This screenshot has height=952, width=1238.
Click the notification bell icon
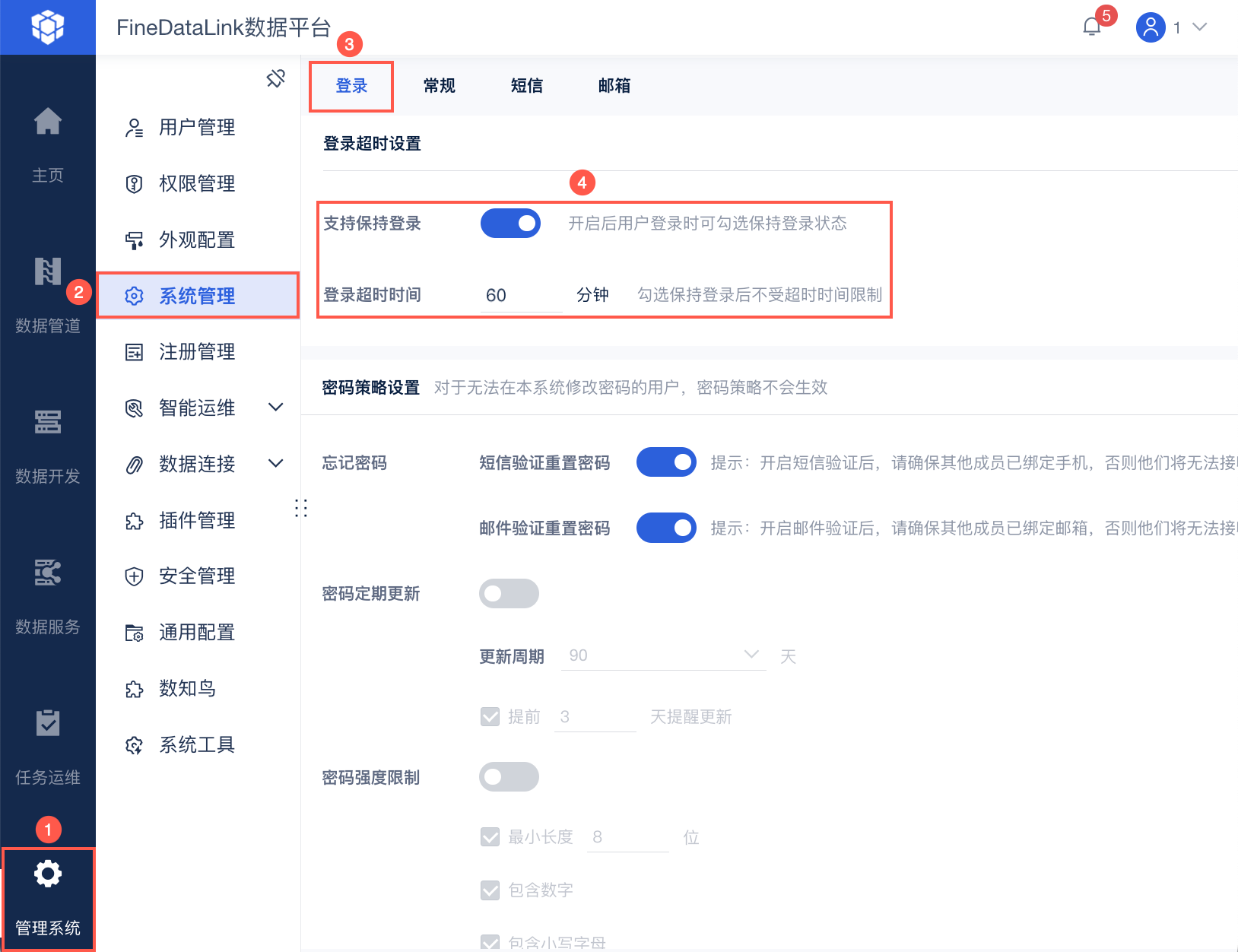click(1092, 27)
